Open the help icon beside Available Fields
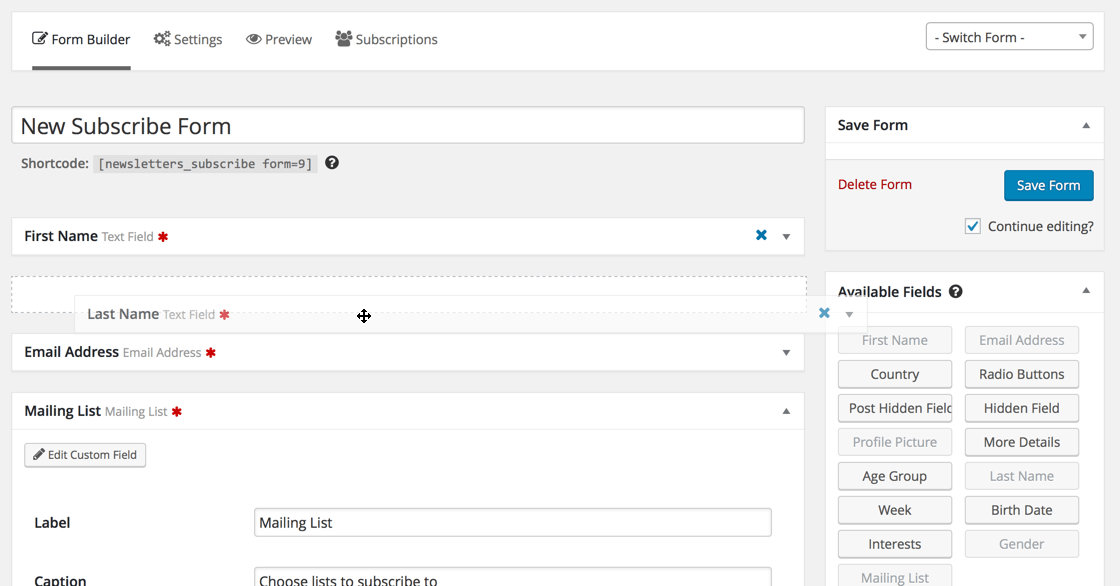This screenshot has width=1120, height=586. [955, 291]
